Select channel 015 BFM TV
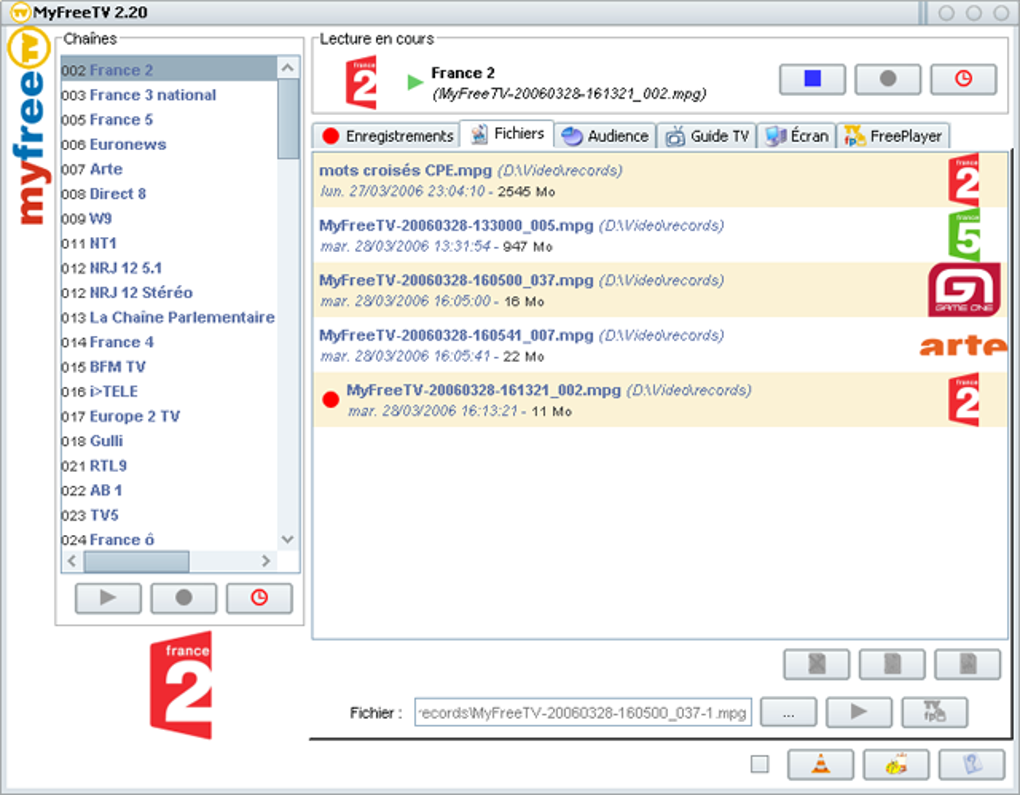 tap(169, 367)
